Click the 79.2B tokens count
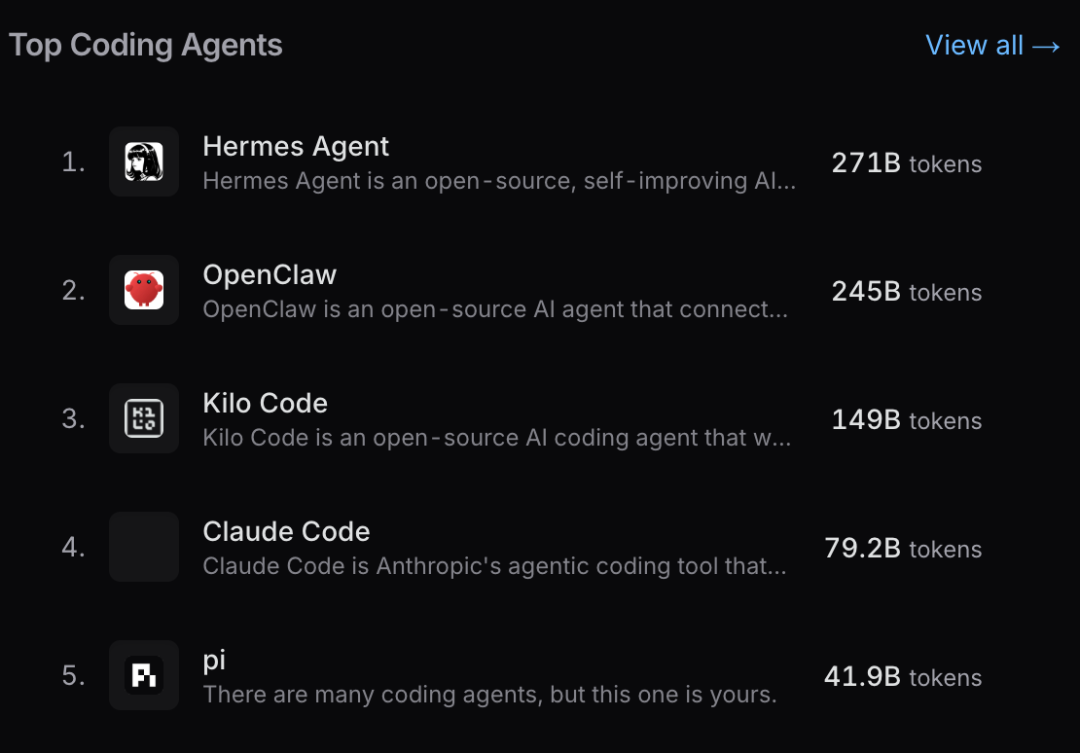The image size is (1080, 753). [x=903, y=548]
